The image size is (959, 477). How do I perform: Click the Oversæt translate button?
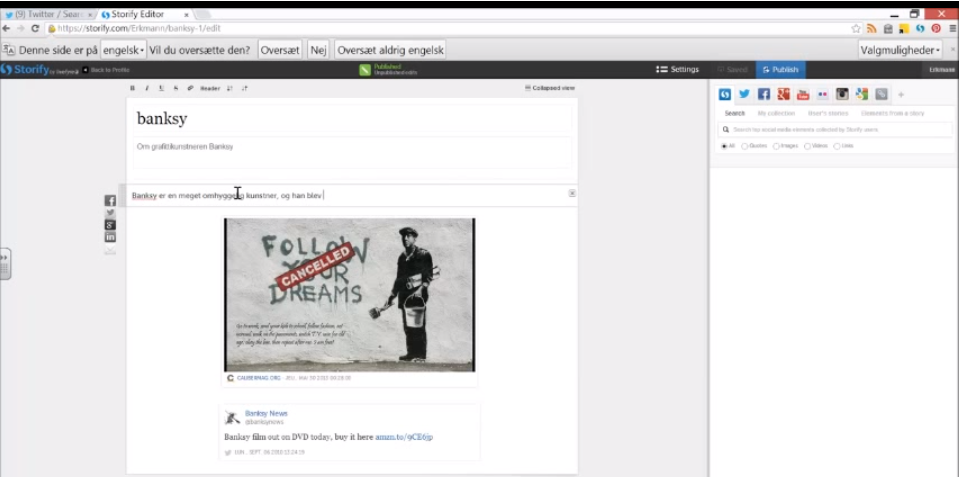(280, 50)
